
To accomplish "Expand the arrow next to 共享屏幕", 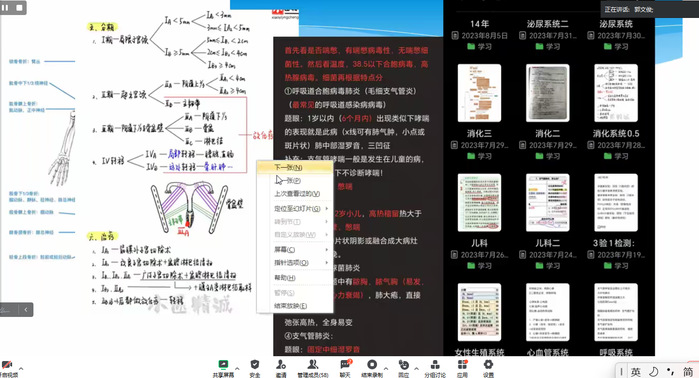I will tap(237, 368).
